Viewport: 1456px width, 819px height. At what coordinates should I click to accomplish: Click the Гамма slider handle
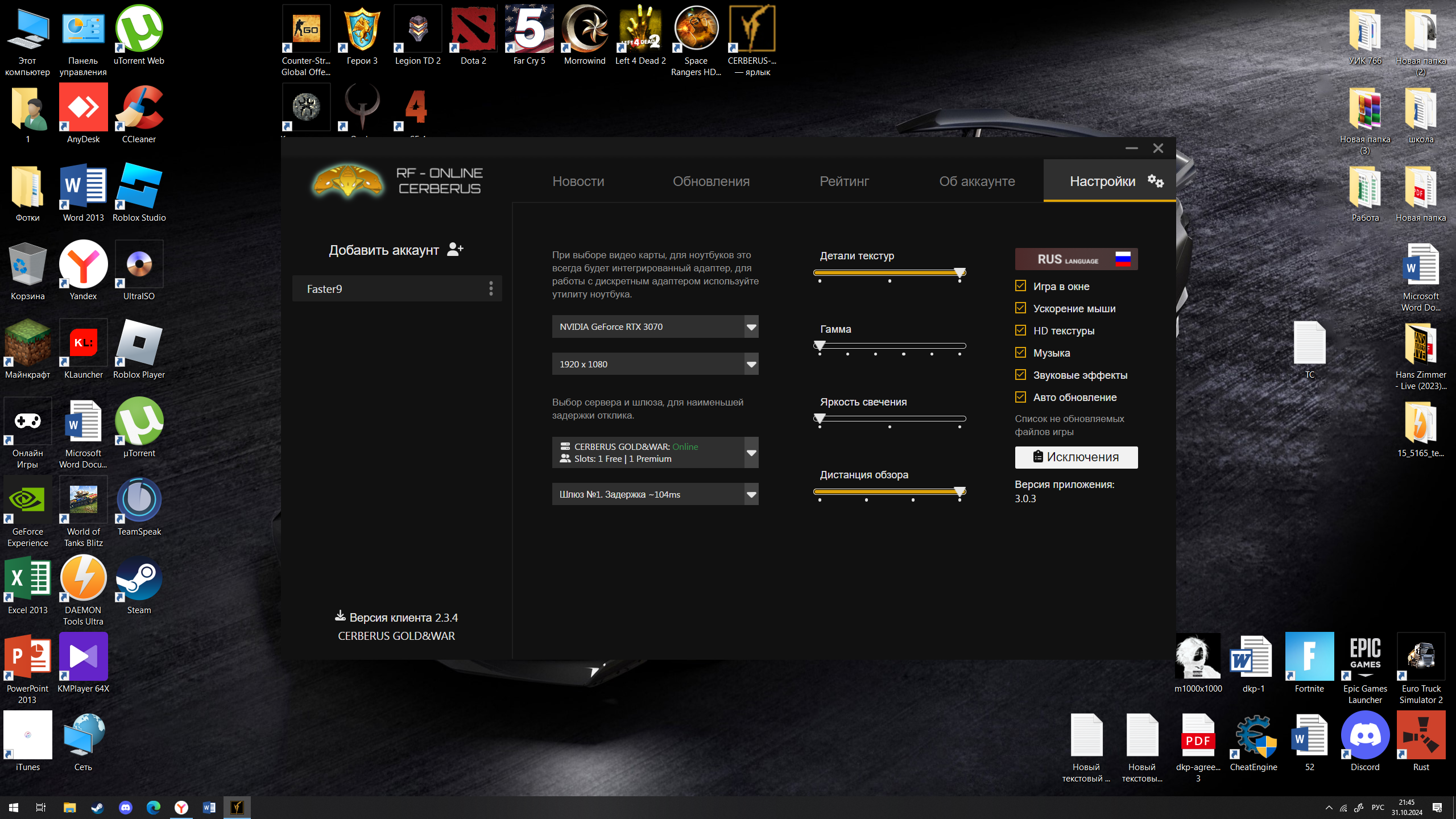point(820,346)
